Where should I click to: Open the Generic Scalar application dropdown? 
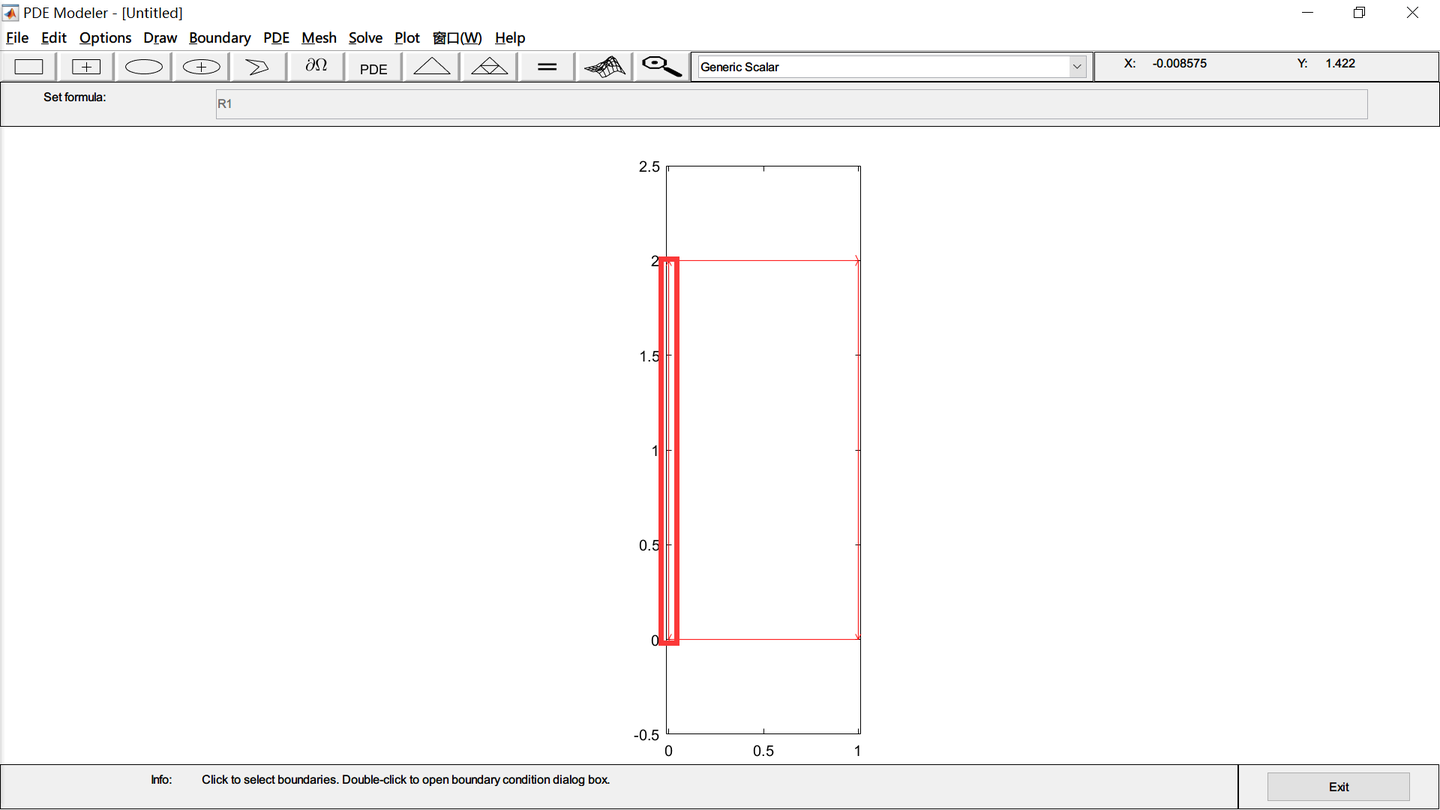1077,66
